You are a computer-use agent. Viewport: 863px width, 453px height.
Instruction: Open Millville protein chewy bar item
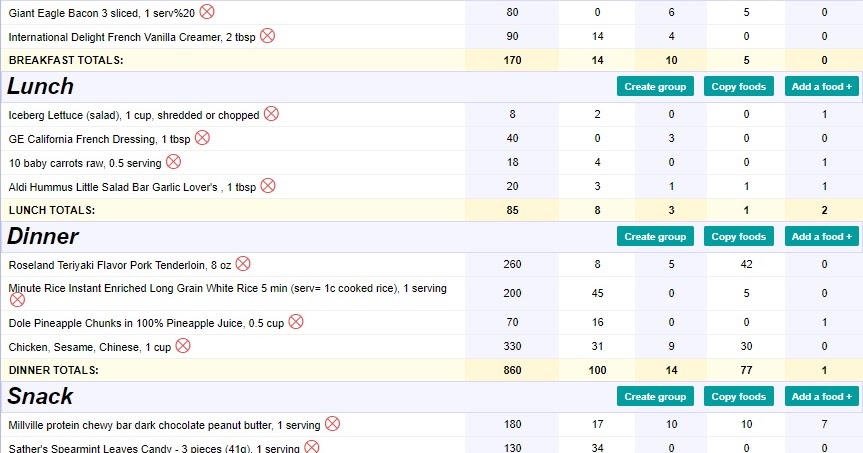pos(164,425)
